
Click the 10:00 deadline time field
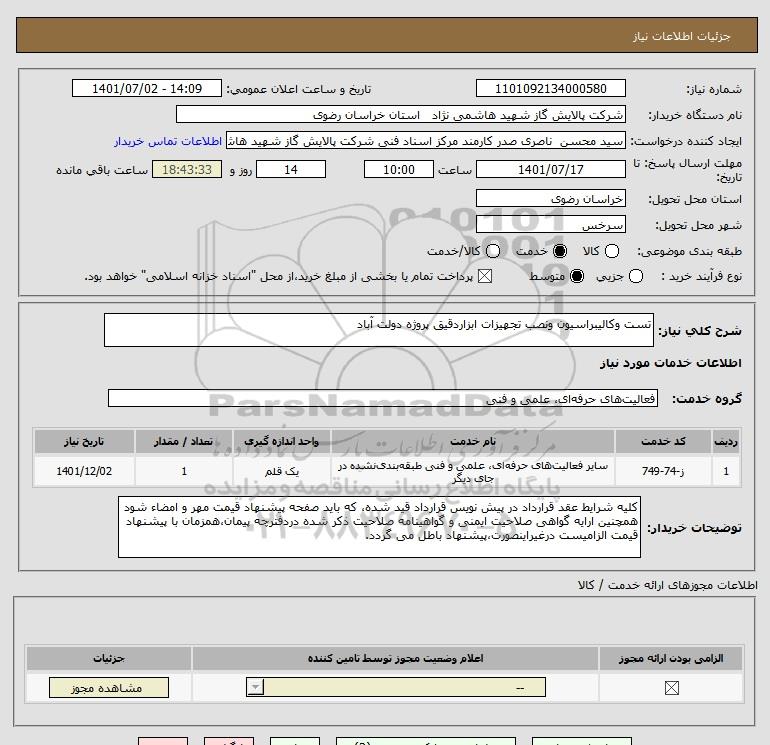coord(399,169)
